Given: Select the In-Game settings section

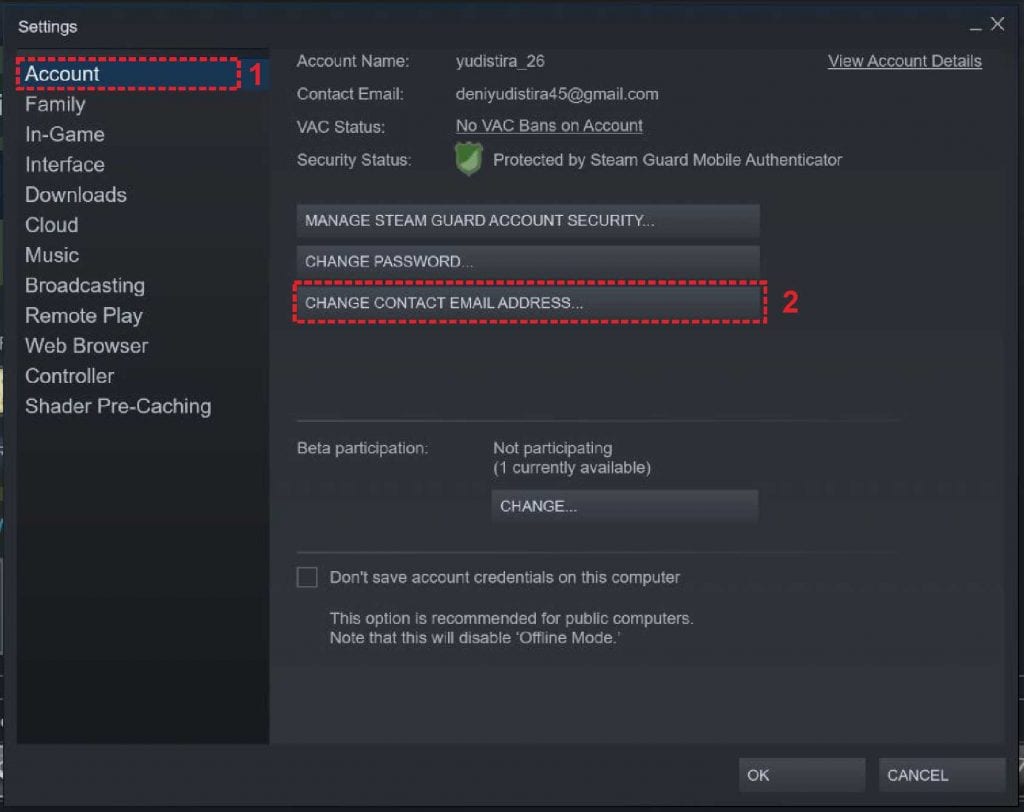Looking at the screenshot, I should (66, 134).
